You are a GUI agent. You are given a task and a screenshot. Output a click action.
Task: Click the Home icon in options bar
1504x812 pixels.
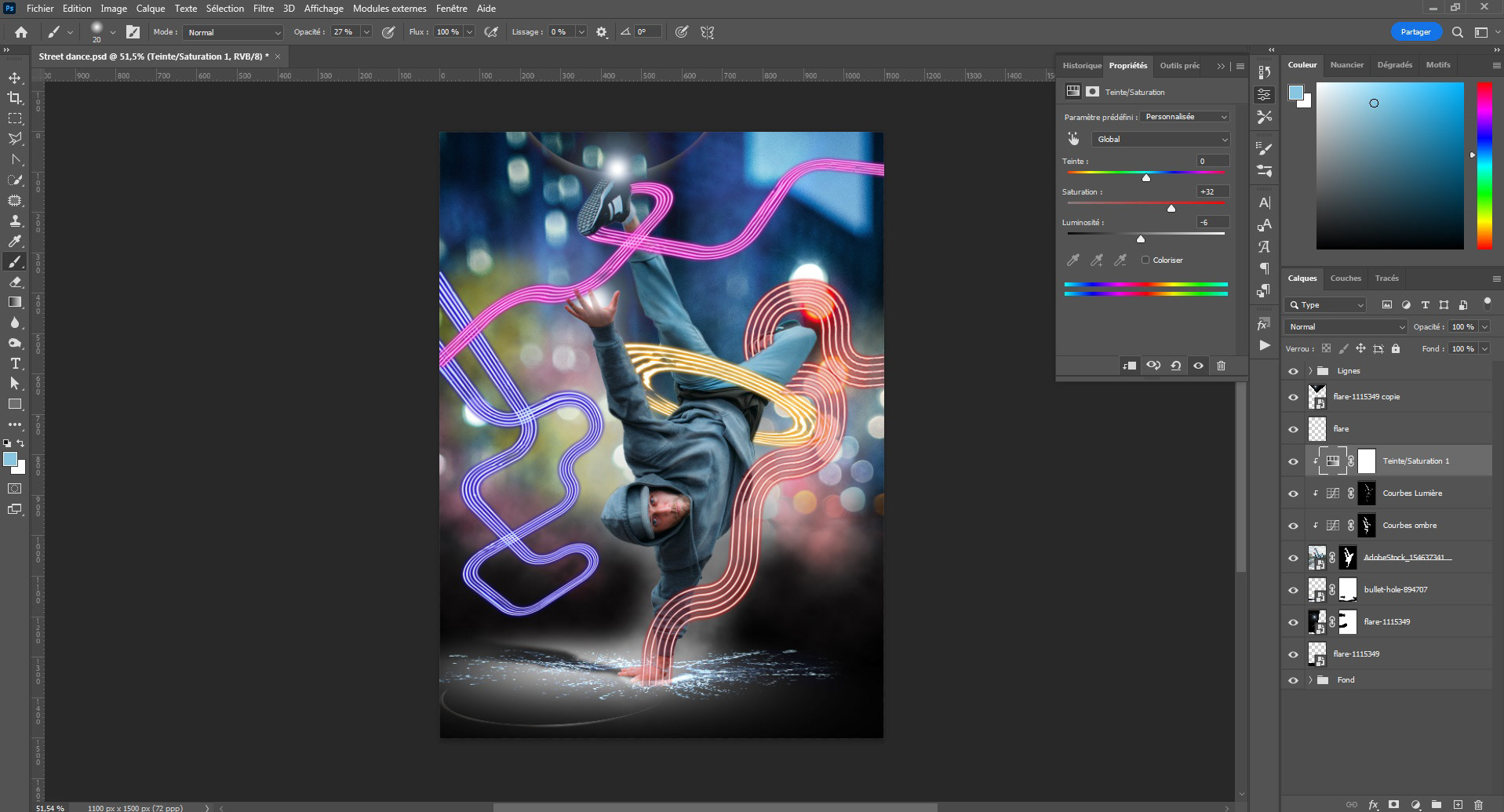tap(21, 32)
